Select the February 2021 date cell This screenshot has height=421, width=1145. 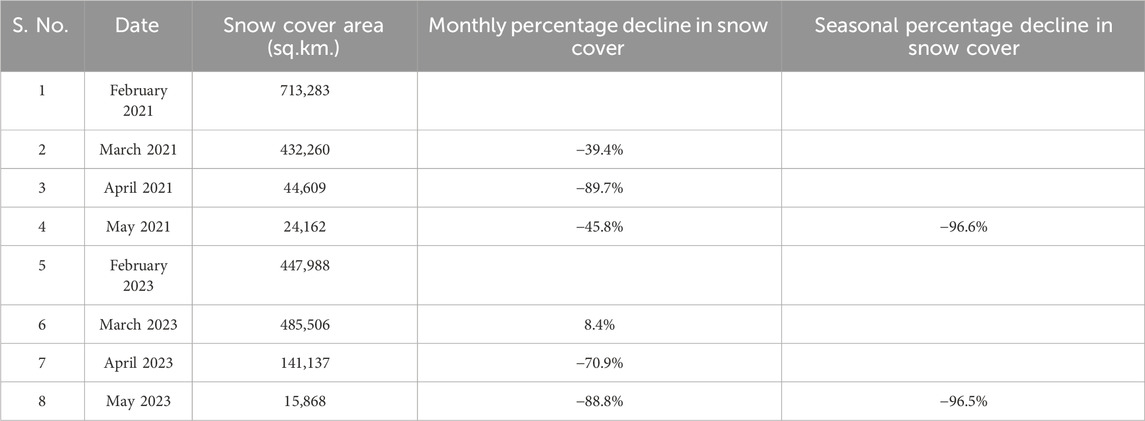[139, 101]
